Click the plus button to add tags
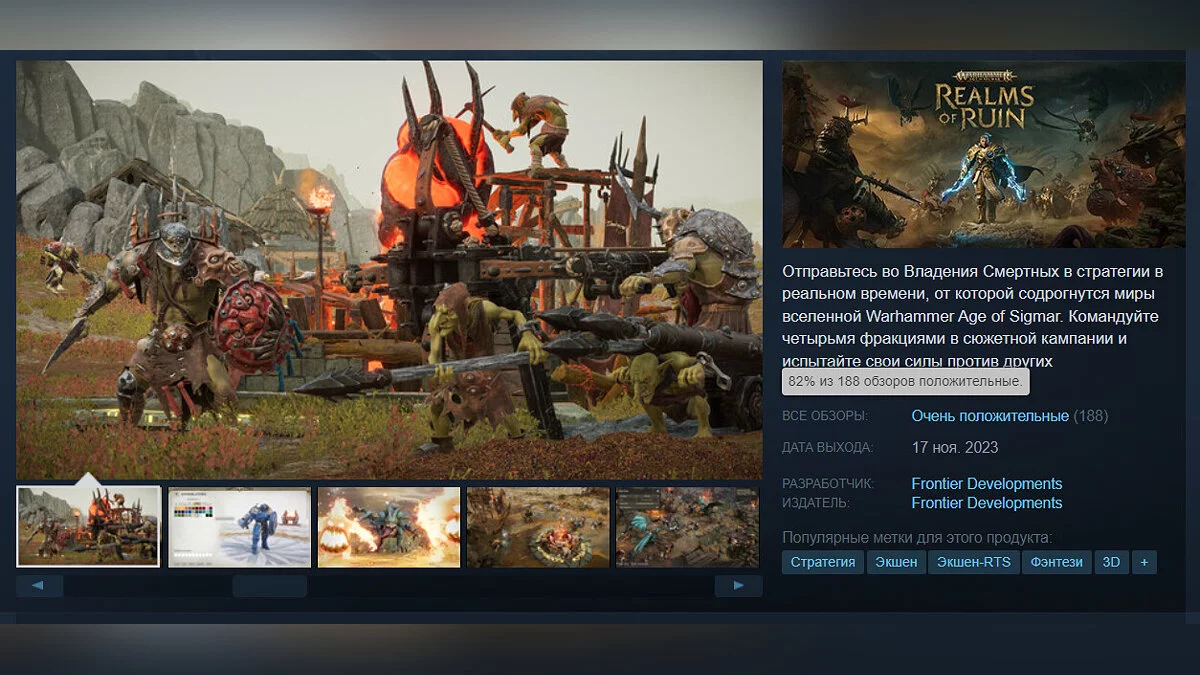 click(x=1144, y=562)
